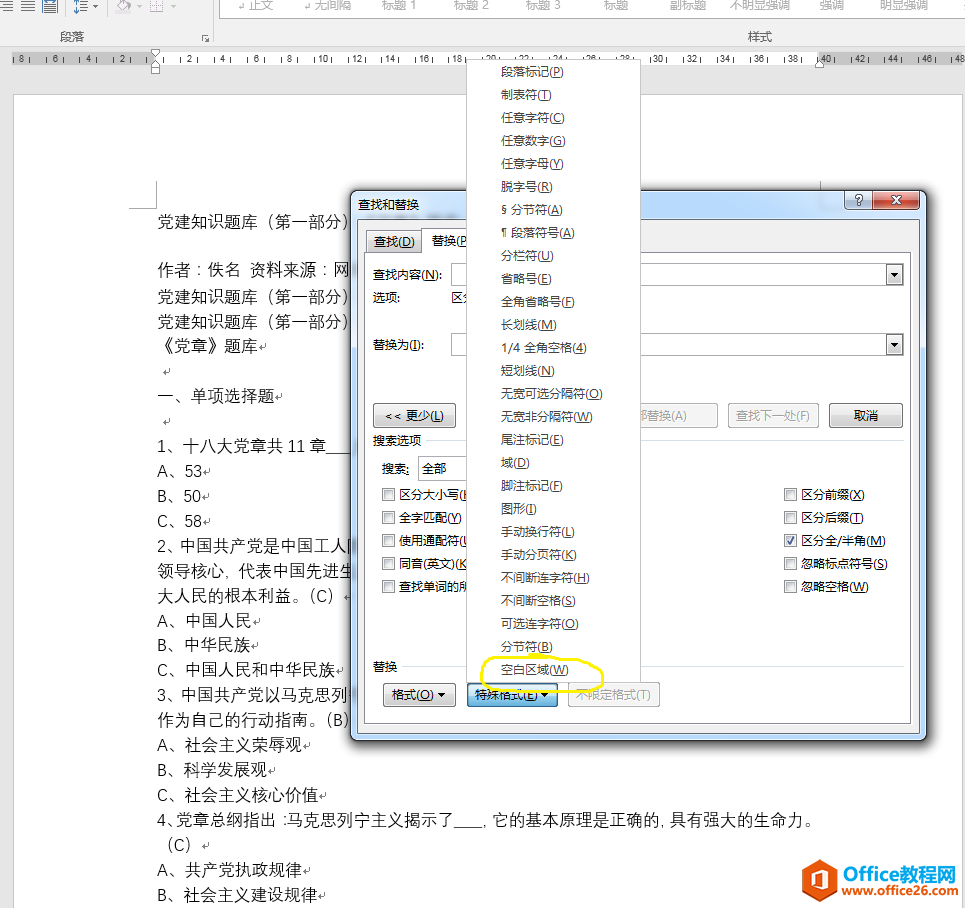Screen dimensions: 965x908
Task: Click the right indent marker on ruler
Action: 819,63
